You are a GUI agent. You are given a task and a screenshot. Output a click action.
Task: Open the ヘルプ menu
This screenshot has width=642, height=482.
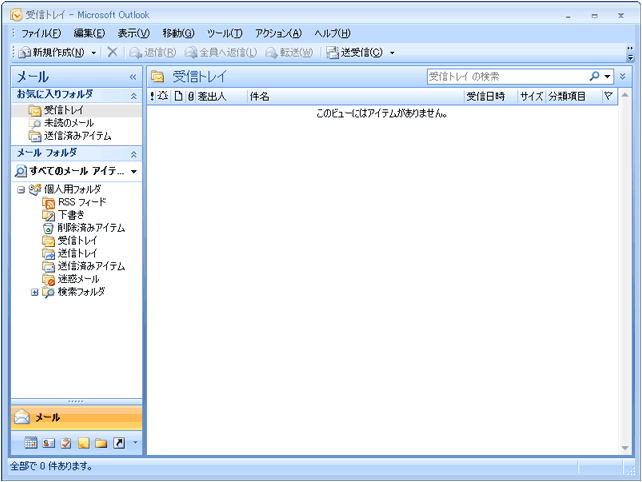(332, 33)
